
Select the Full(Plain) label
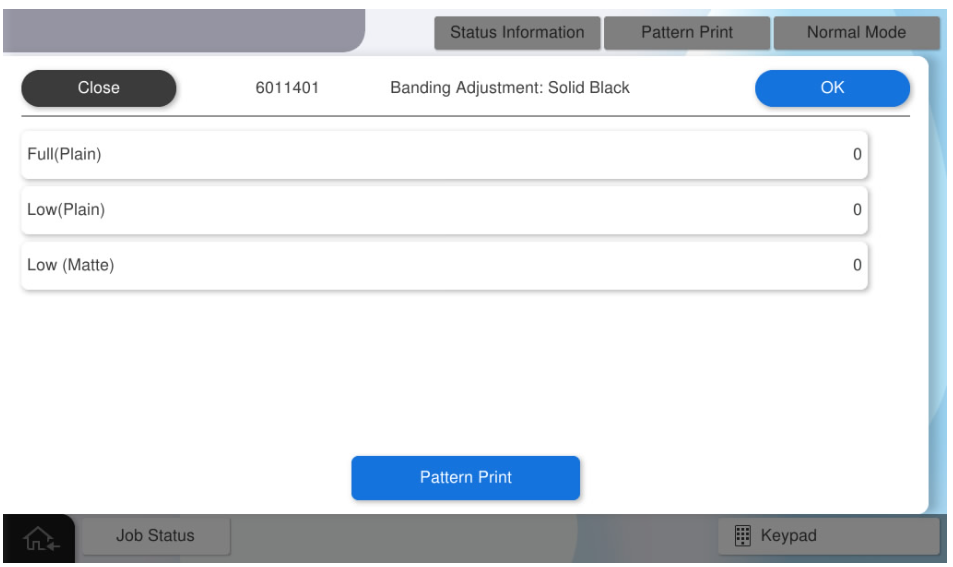65,155
